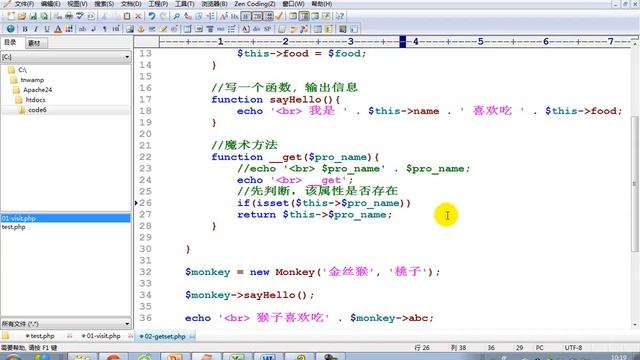Insert anchor link icon
Image resolution: width=640 pixels, height=360 pixels.
[x=141, y=29]
